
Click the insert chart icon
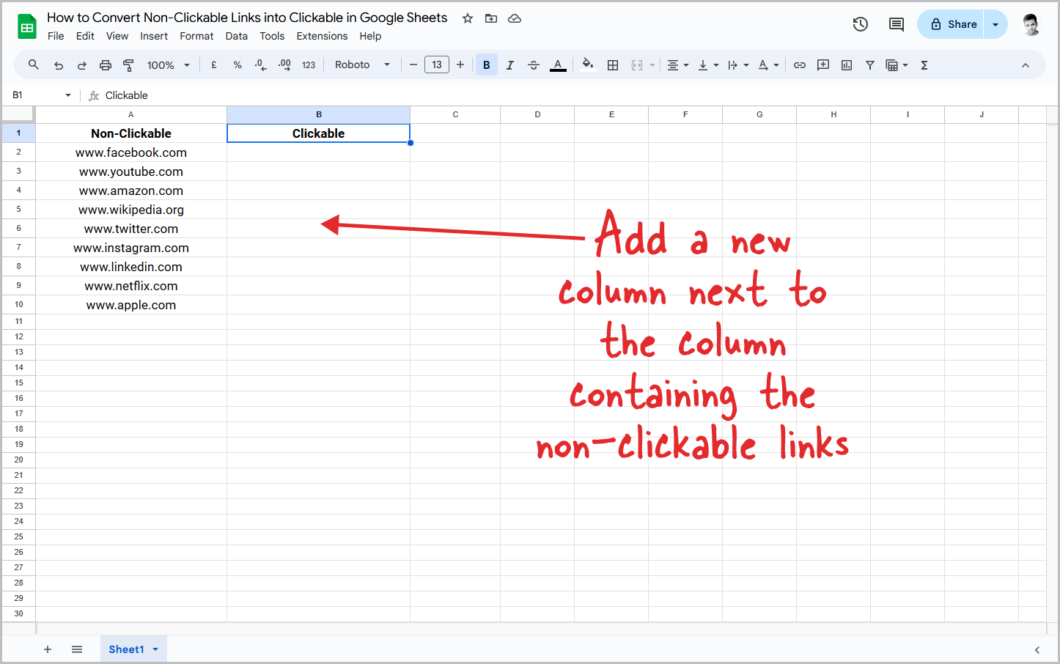pos(846,65)
